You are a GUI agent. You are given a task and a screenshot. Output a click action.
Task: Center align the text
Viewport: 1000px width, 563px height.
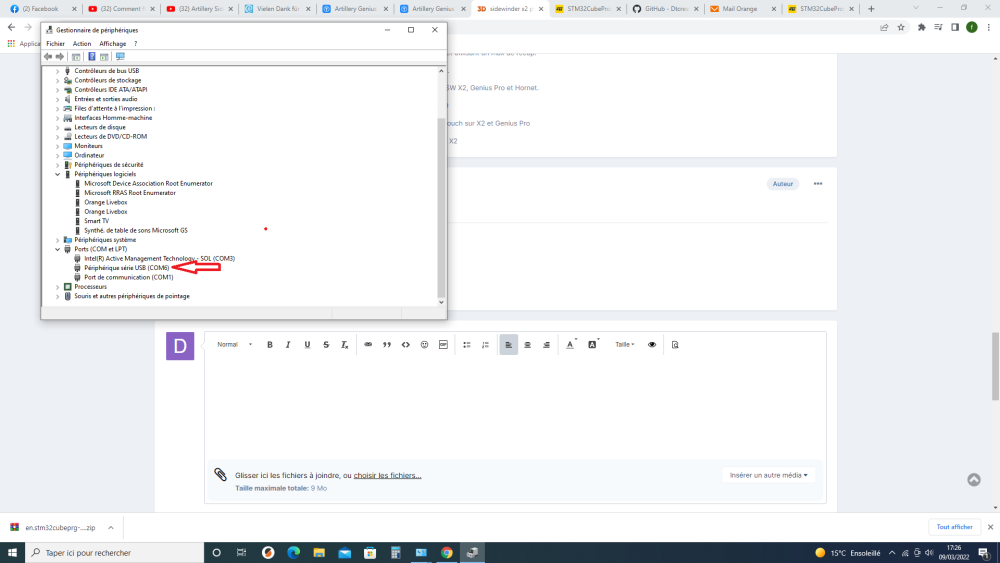click(x=527, y=344)
